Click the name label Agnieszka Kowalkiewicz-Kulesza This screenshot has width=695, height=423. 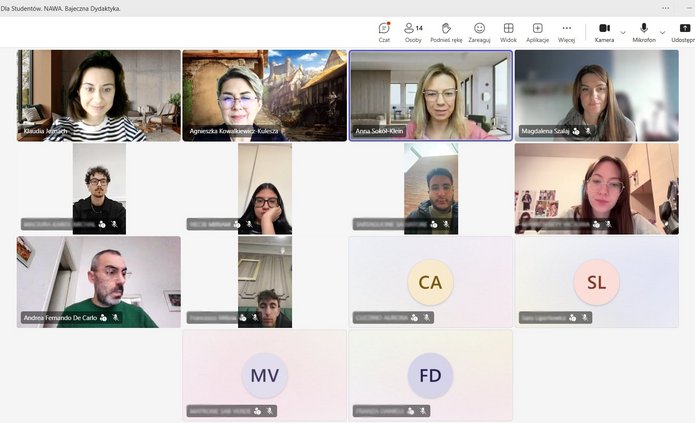pyautogui.click(x=234, y=131)
